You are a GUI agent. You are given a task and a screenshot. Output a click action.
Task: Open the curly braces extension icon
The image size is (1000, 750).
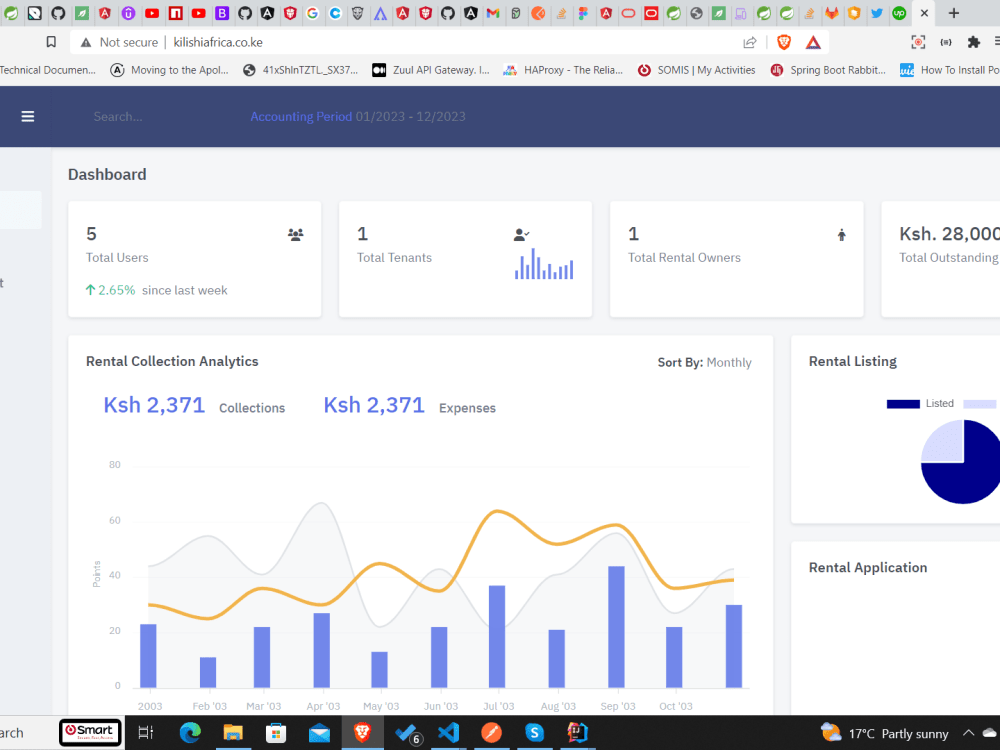(x=946, y=42)
